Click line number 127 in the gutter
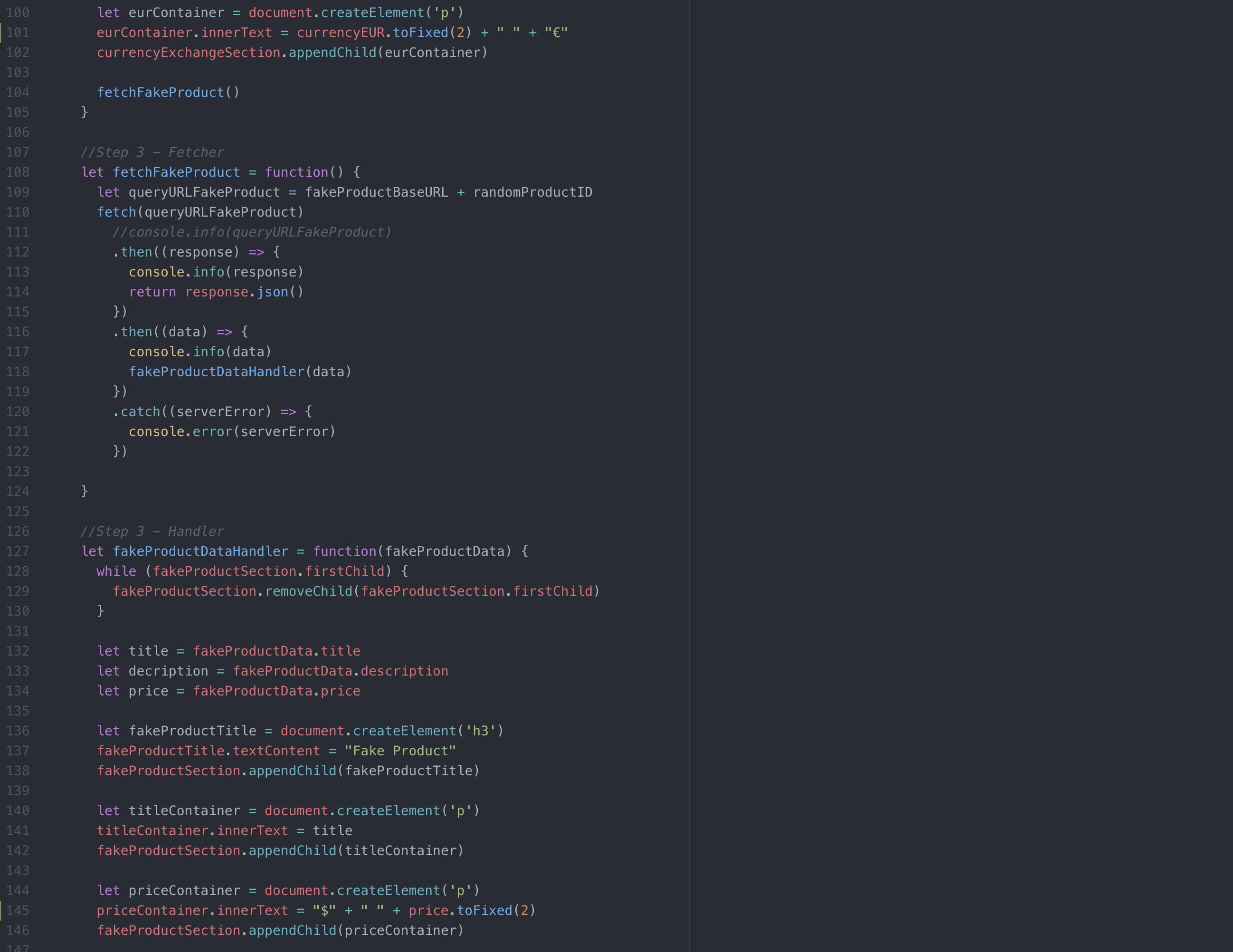Image resolution: width=1233 pixels, height=952 pixels. tap(18, 551)
